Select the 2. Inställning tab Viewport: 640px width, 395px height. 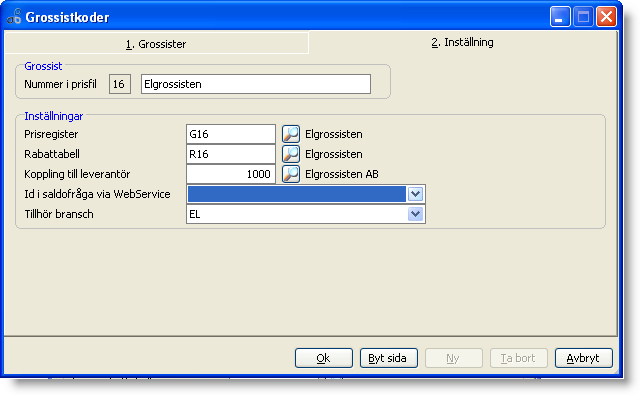pyautogui.click(x=462, y=42)
